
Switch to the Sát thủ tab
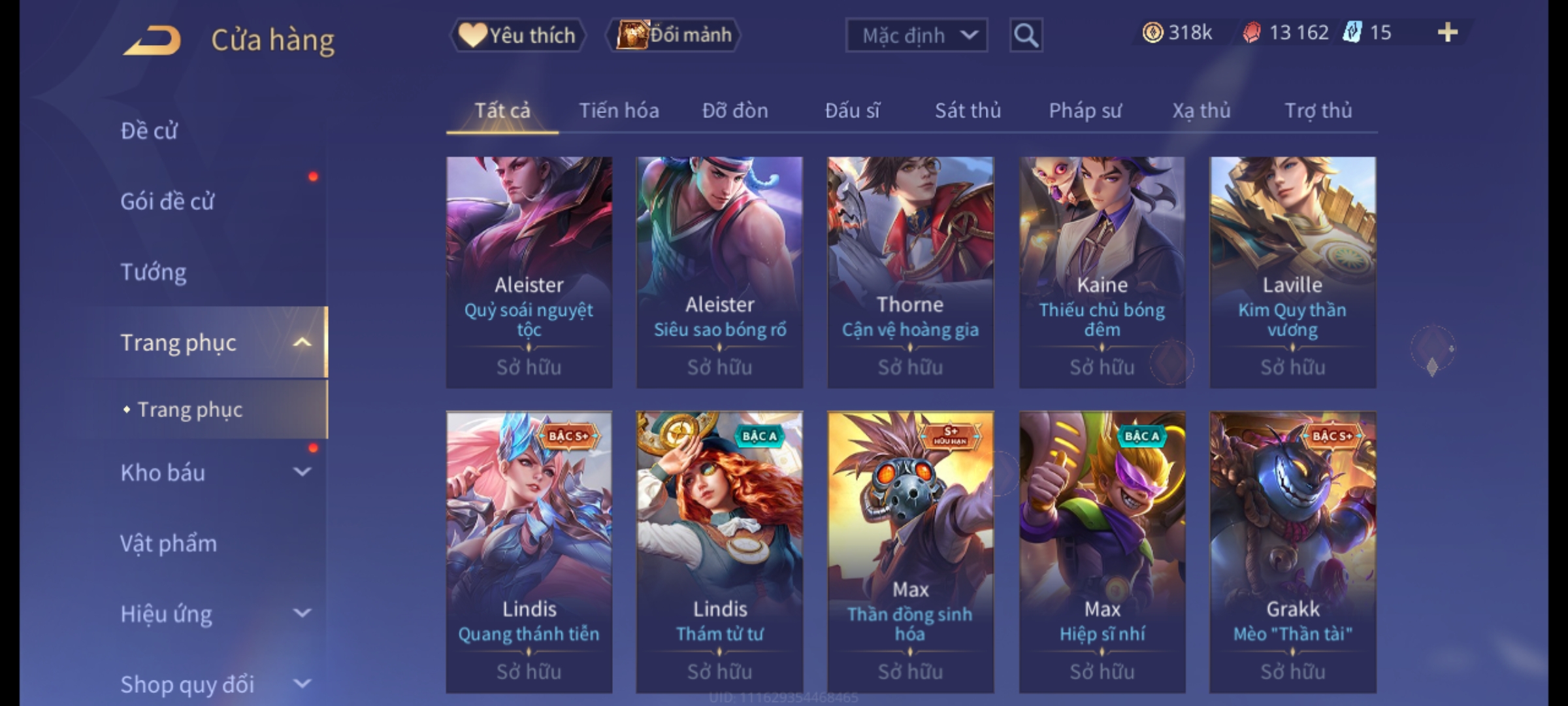(968, 110)
